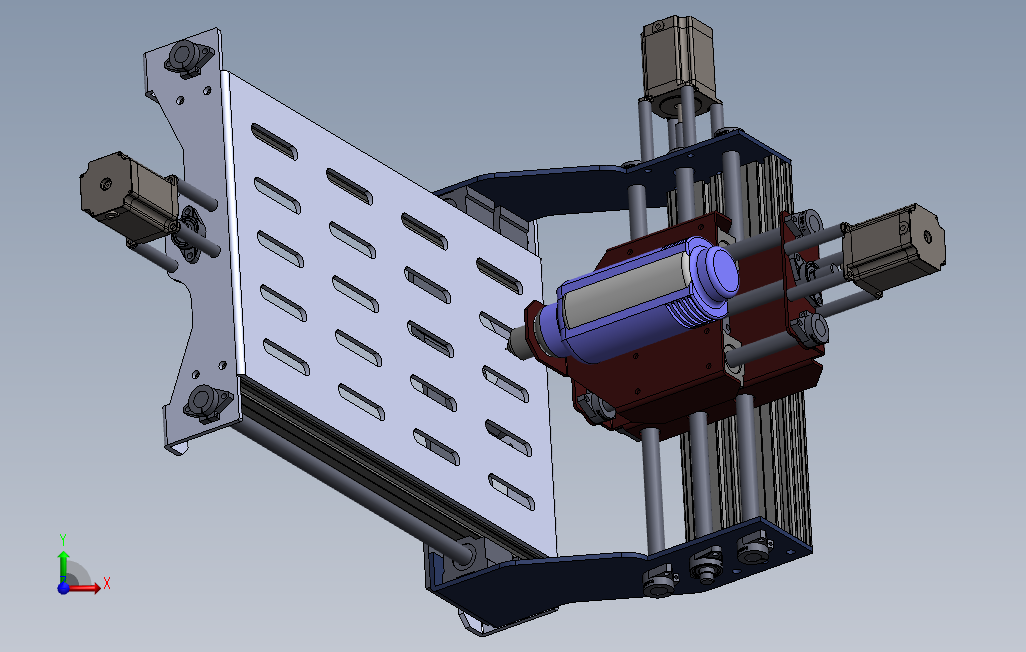
Task: Click the blue origin ball of the triad
Action: click(63, 588)
